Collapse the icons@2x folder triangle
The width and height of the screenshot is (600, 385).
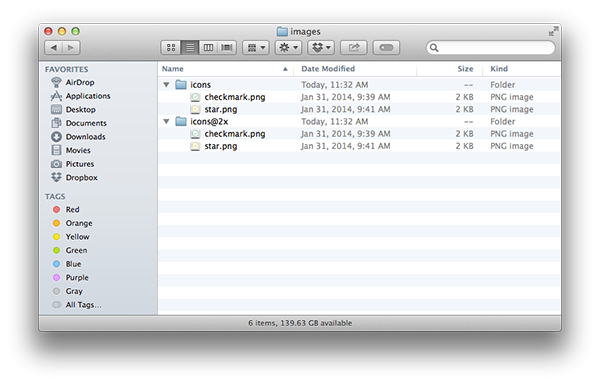tap(166, 121)
